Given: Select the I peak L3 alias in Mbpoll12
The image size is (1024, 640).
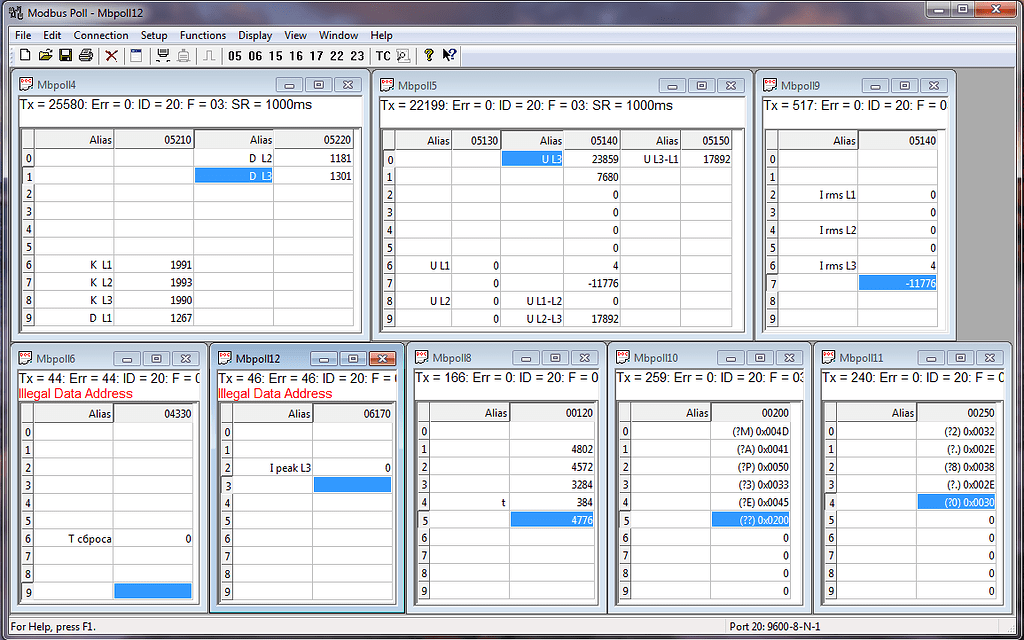Looking at the screenshot, I should (273, 468).
